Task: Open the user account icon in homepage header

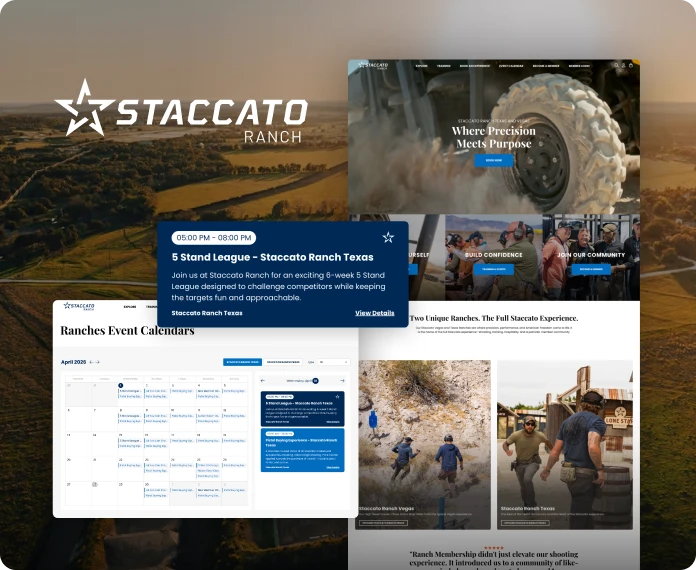Action: 623,65
